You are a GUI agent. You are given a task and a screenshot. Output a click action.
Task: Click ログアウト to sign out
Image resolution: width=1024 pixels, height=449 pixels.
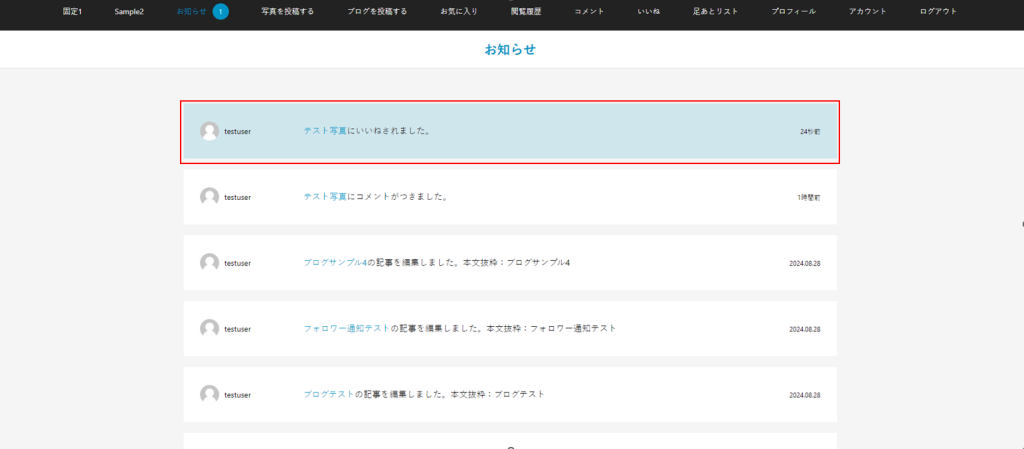click(x=938, y=12)
